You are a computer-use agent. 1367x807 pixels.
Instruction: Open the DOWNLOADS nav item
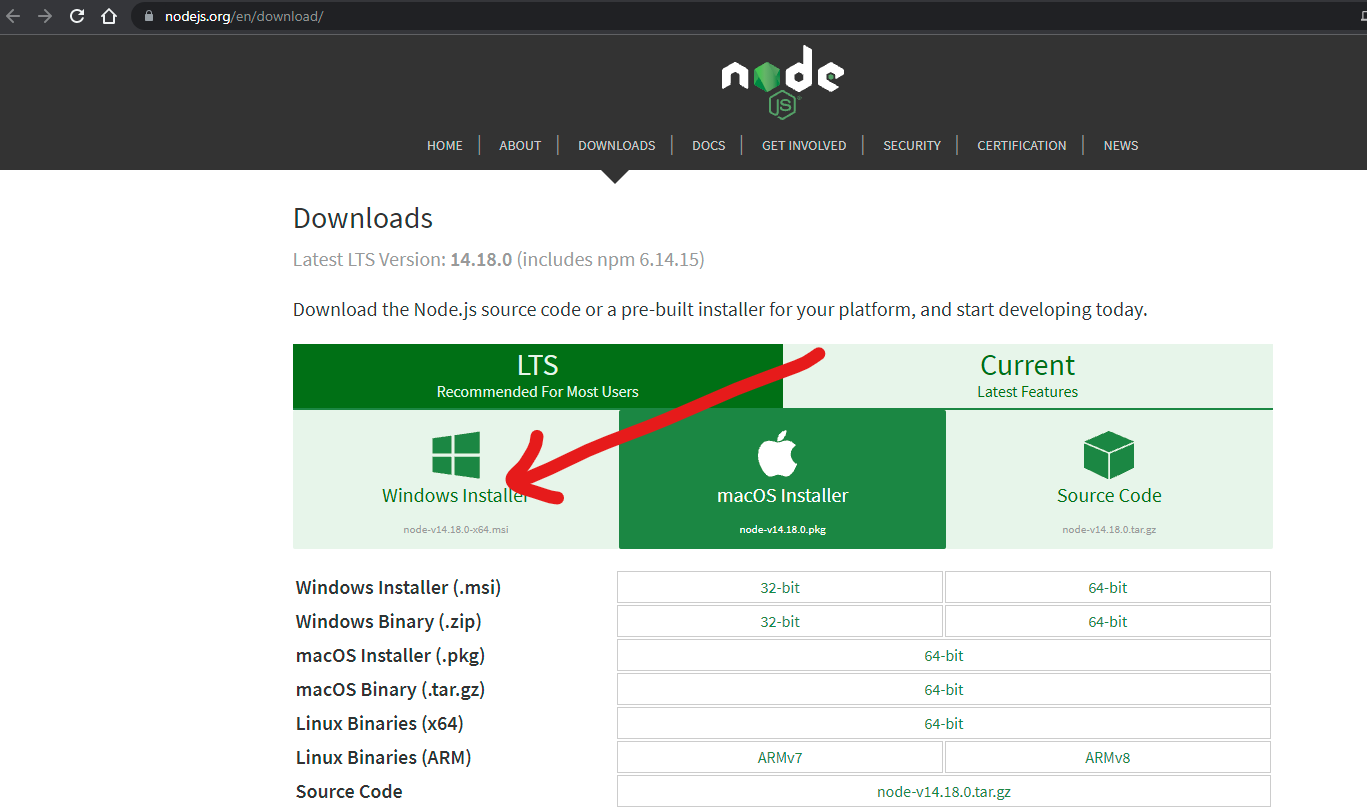pyautogui.click(x=617, y=146)
